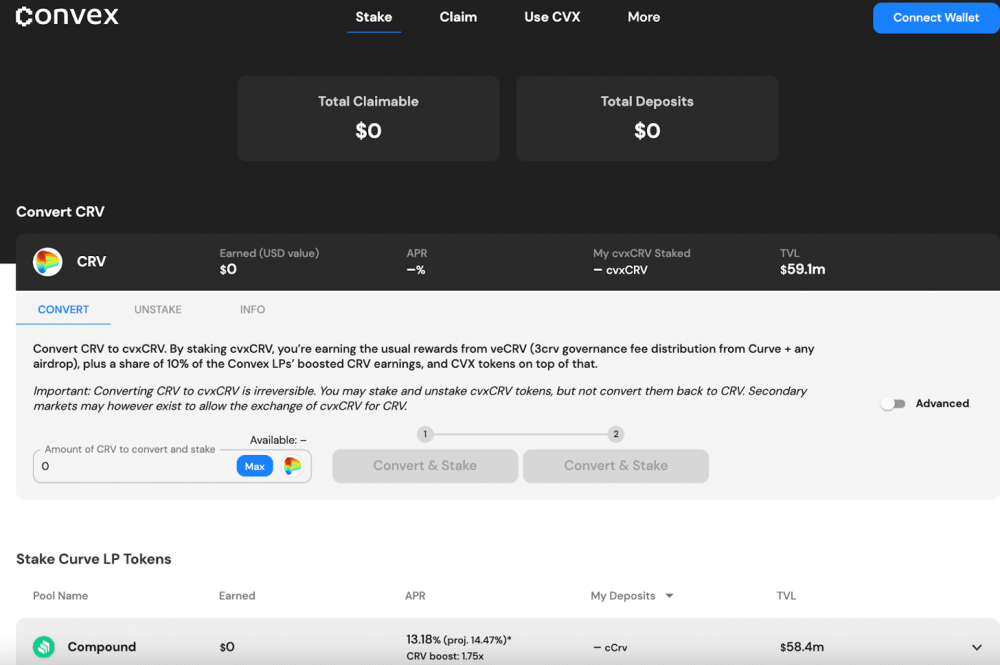Switch to the UNSTAKE tab
This screenshot has height=665, width=1000.
(158, 310)
